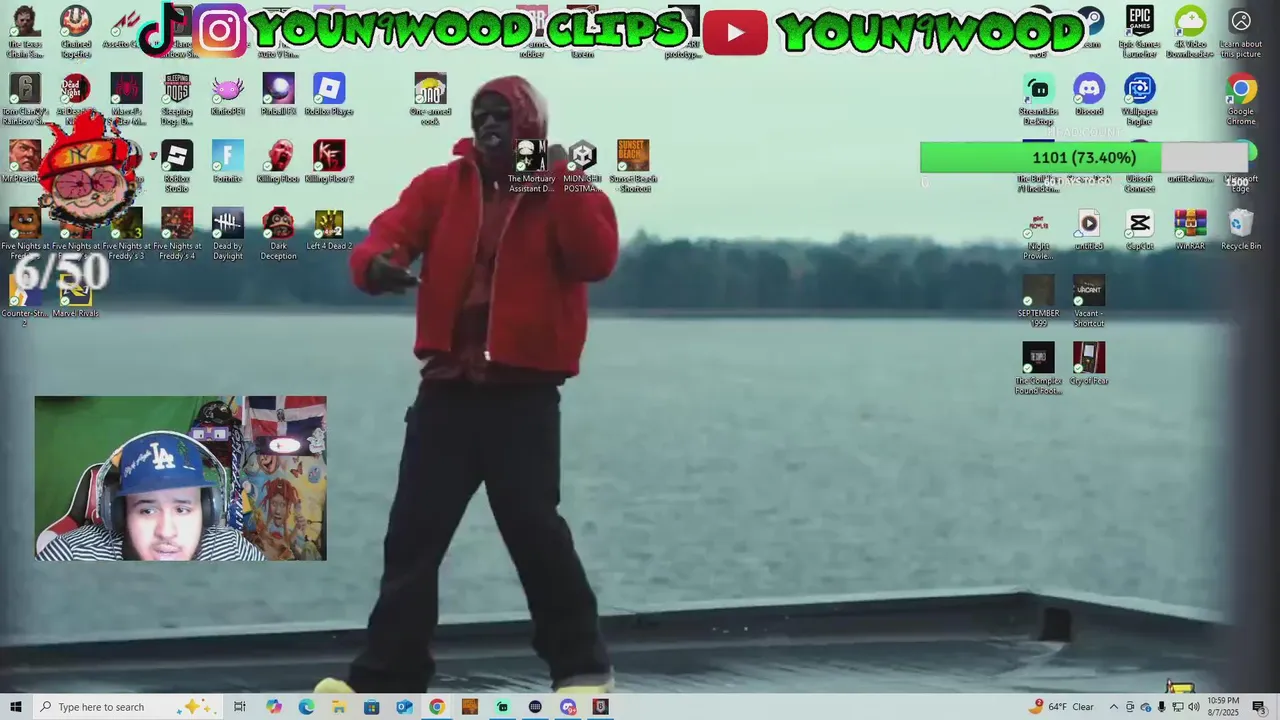Open the WinRAR desktop icon
Screen dimensions: 1280x720
coord(1190,229)
